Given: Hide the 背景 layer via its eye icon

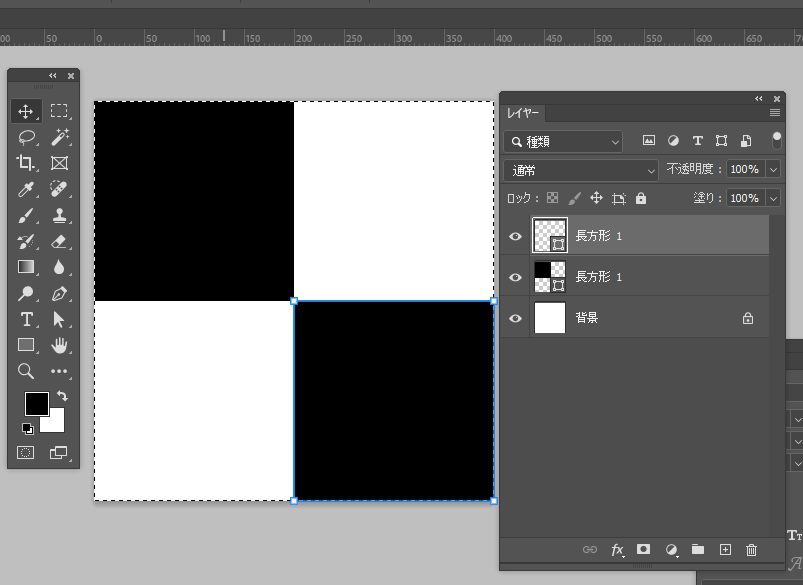Looking at the screenshot, I should pyautogui.click(x=516, y=319).
